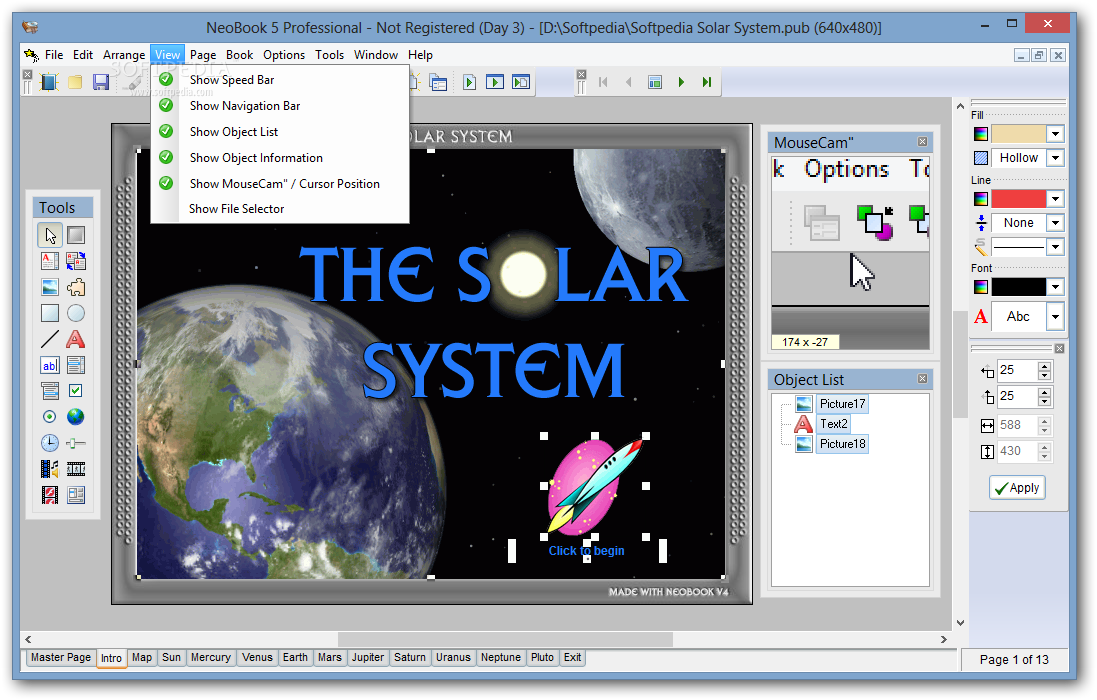Open the Saturn page tab
Viewport: 1097px width, 700px height.
click(x=410, y=657)
